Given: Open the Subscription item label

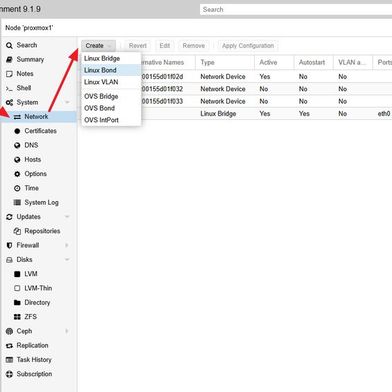Looking at the screenshot, I should 34,374.
